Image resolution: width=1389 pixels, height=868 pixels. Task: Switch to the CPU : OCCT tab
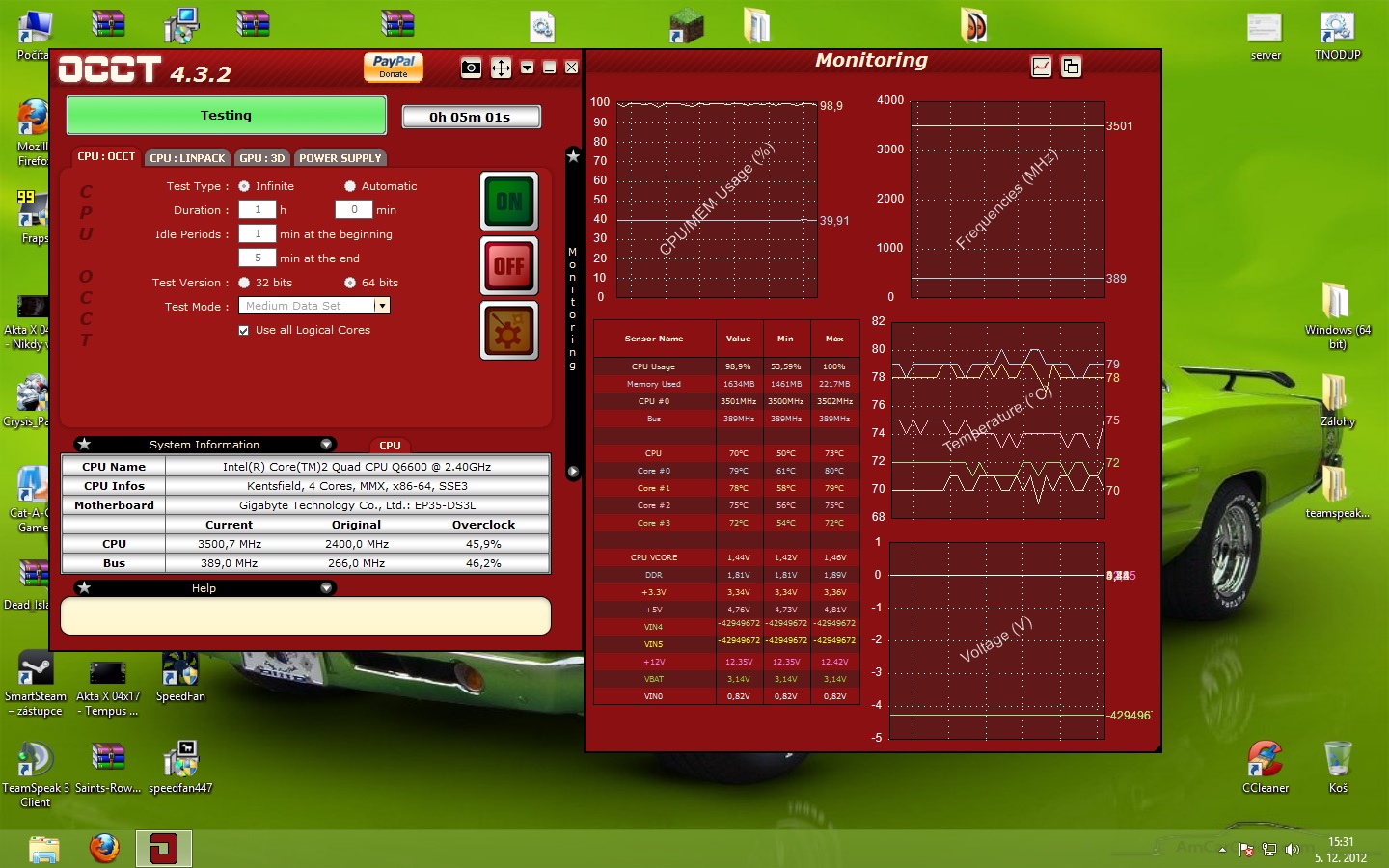pos(106,156)
